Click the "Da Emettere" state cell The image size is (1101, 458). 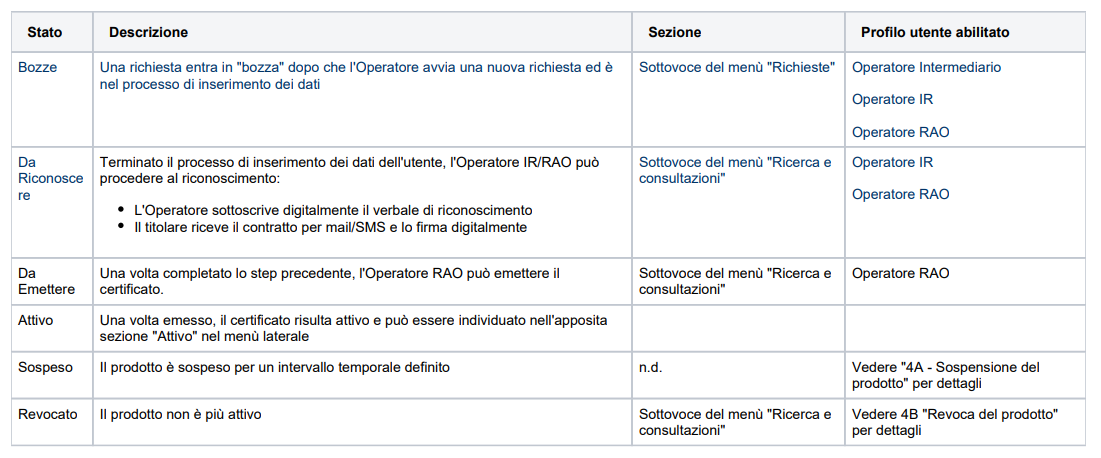coord(46,281)
